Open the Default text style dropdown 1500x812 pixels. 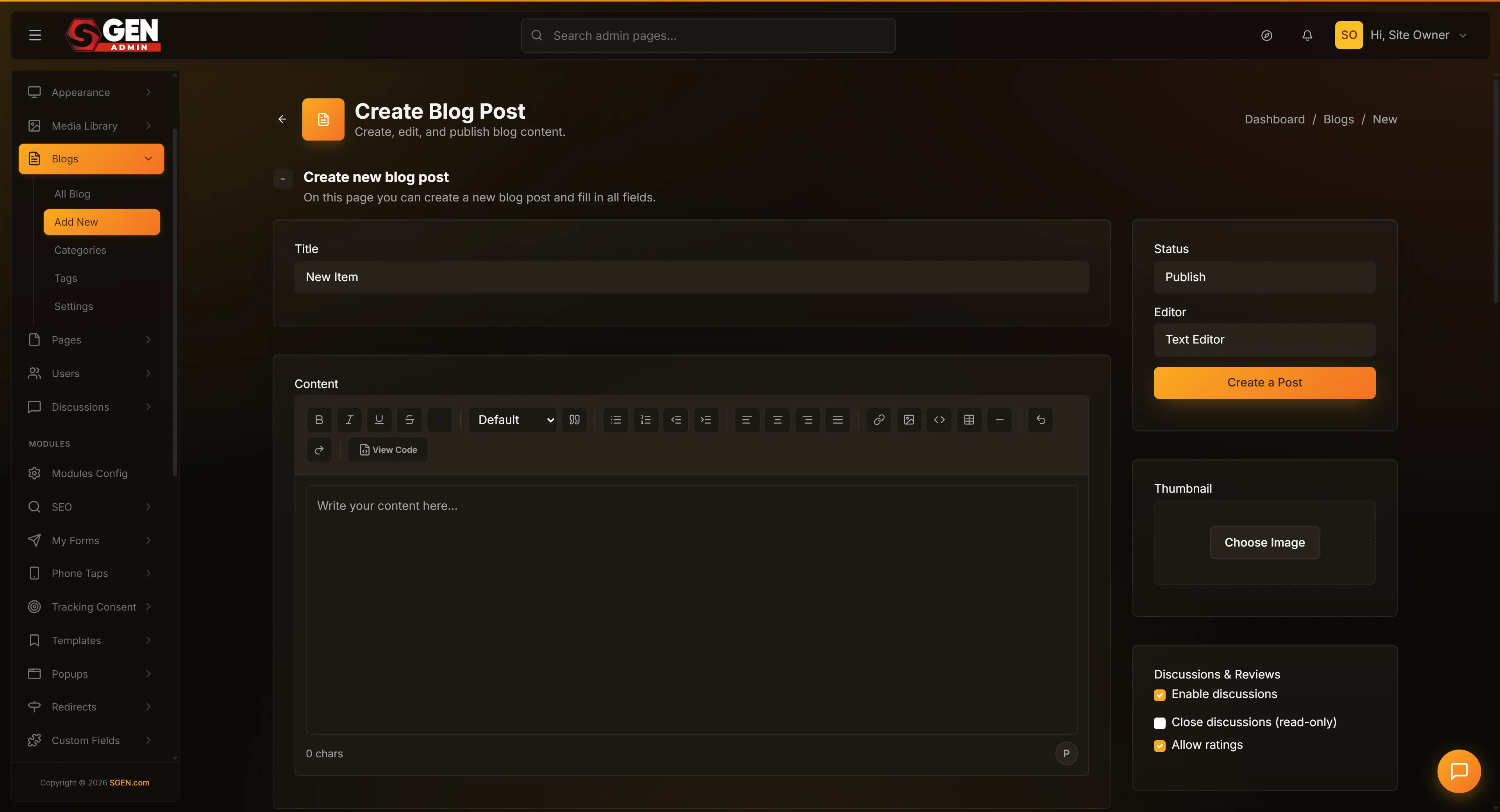[513, 420]
